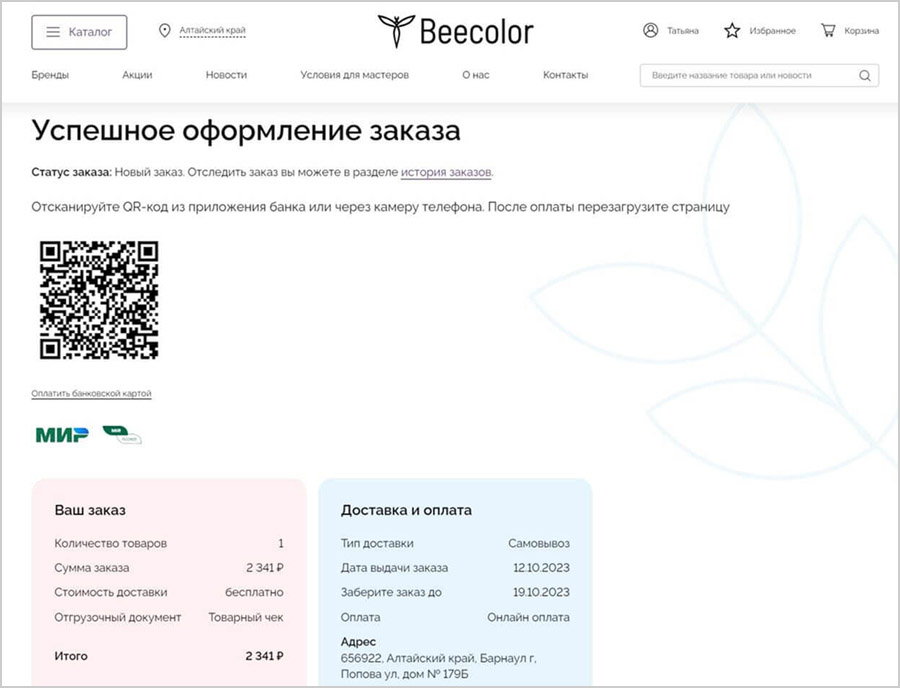This screenshot has height=688, width=900.
Task: Click the Доставка и оплата heading
Action: (406, 510)
